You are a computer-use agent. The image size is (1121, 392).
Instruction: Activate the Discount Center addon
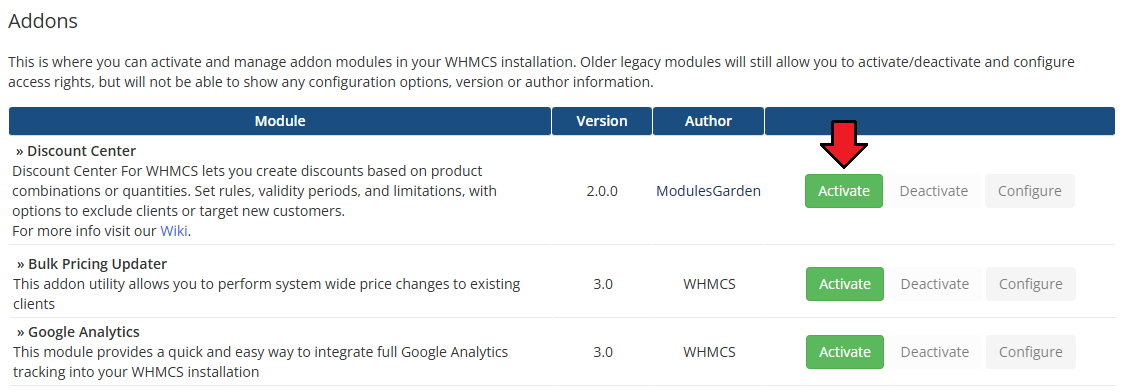844,191
